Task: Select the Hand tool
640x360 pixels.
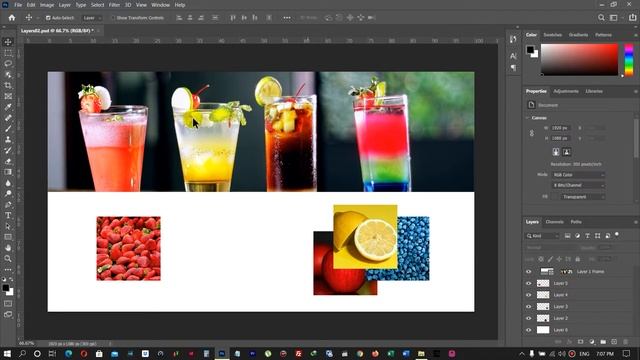Action: click(x=8, y=248)
